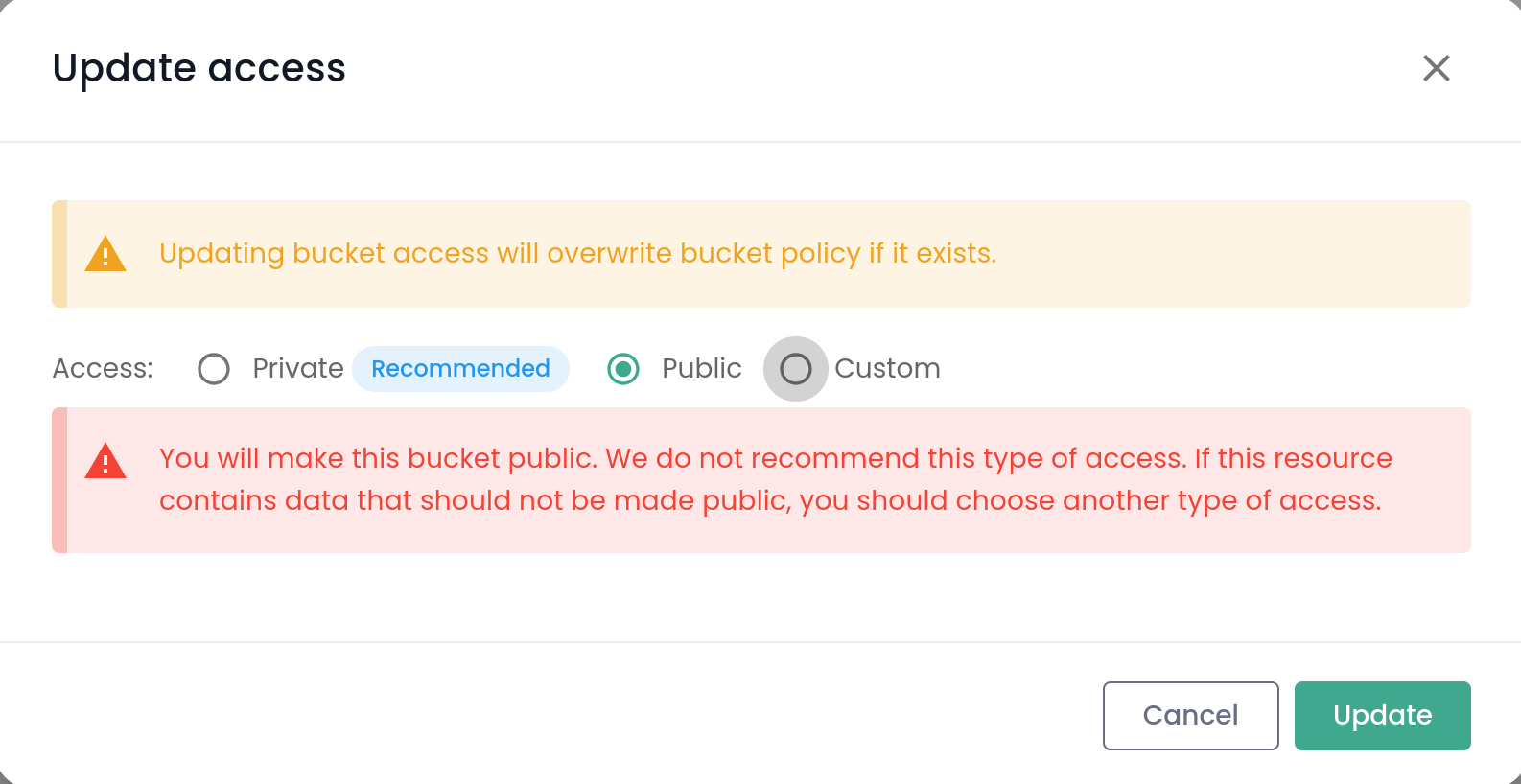The width and height of the screenshot is (1521, 784).
Task: Choose the Custom access radio button
Action: [796, 369]
